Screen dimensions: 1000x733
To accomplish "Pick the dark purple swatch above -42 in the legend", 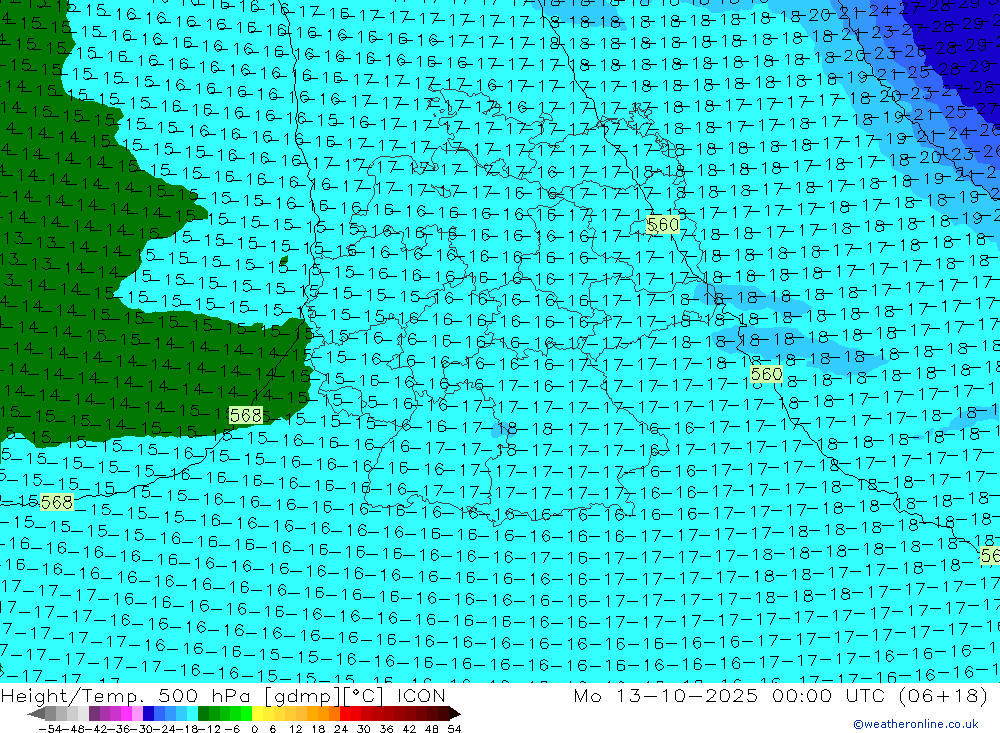I will pyautogui.click(x=94, y=713).
